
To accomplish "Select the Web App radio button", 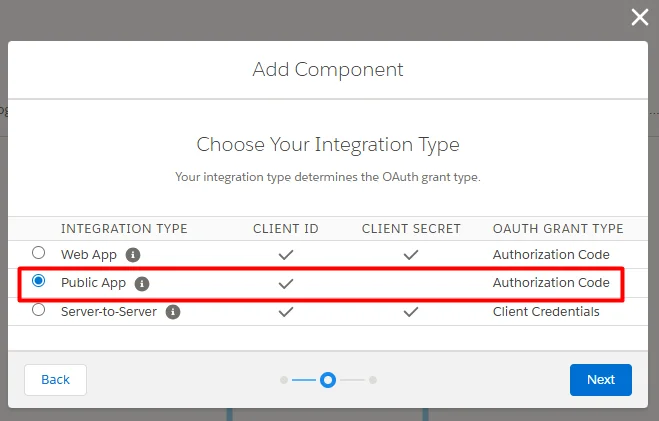I will point(38,253).
